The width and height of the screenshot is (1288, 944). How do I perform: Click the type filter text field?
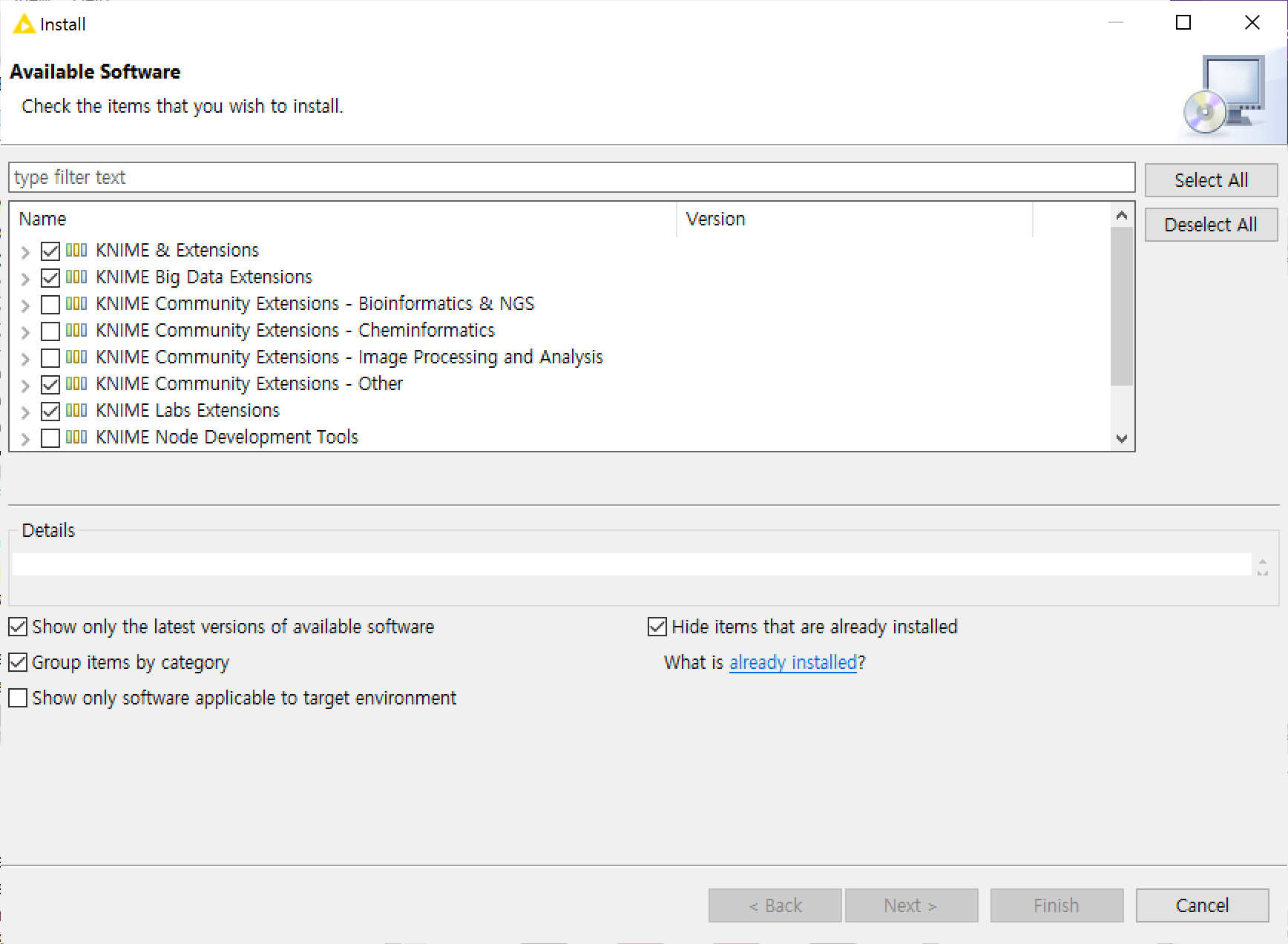coord(572,177)
